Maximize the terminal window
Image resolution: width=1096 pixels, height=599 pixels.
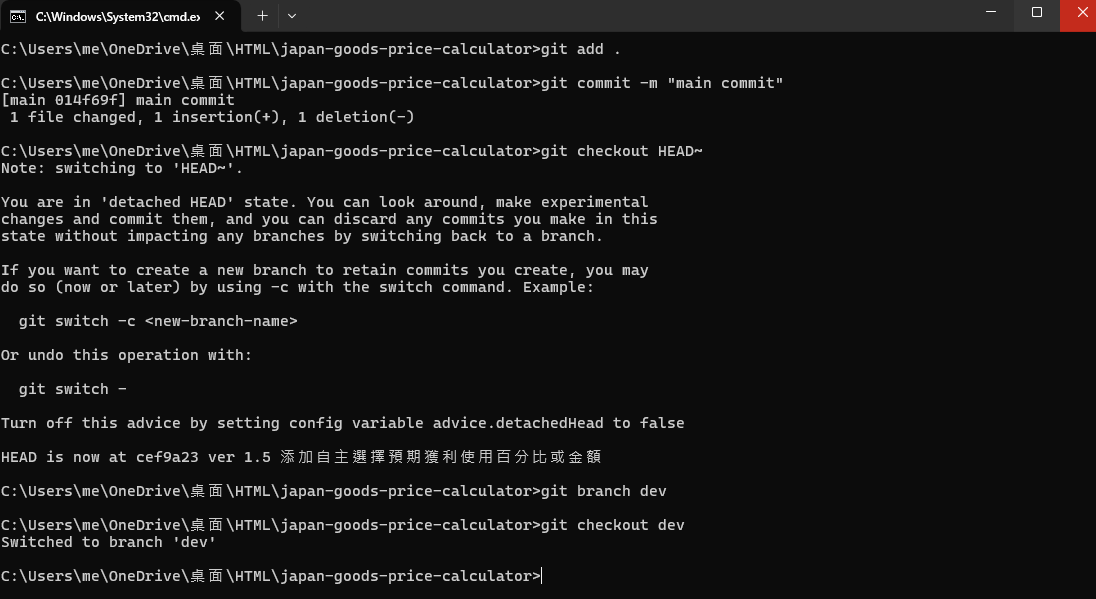click(x=1037, y=12)
